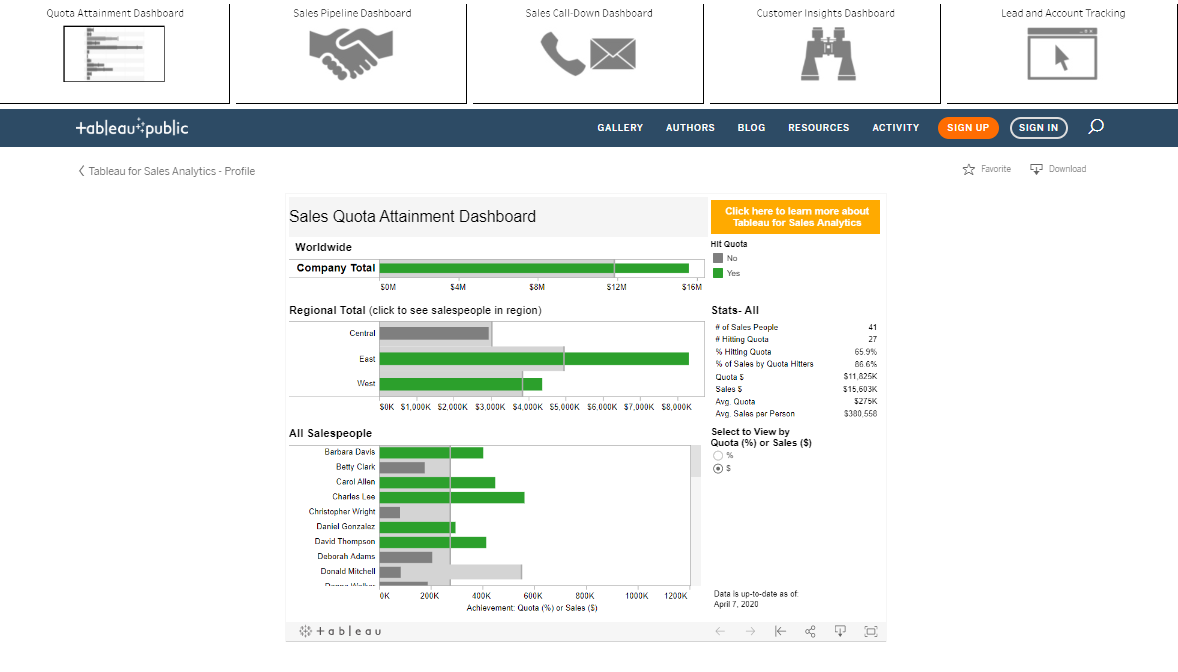Click the Share icon in the dashboard toolbar
Image resolution: width=1178 pixels, height=672 pixels.
tap(810, 631)
